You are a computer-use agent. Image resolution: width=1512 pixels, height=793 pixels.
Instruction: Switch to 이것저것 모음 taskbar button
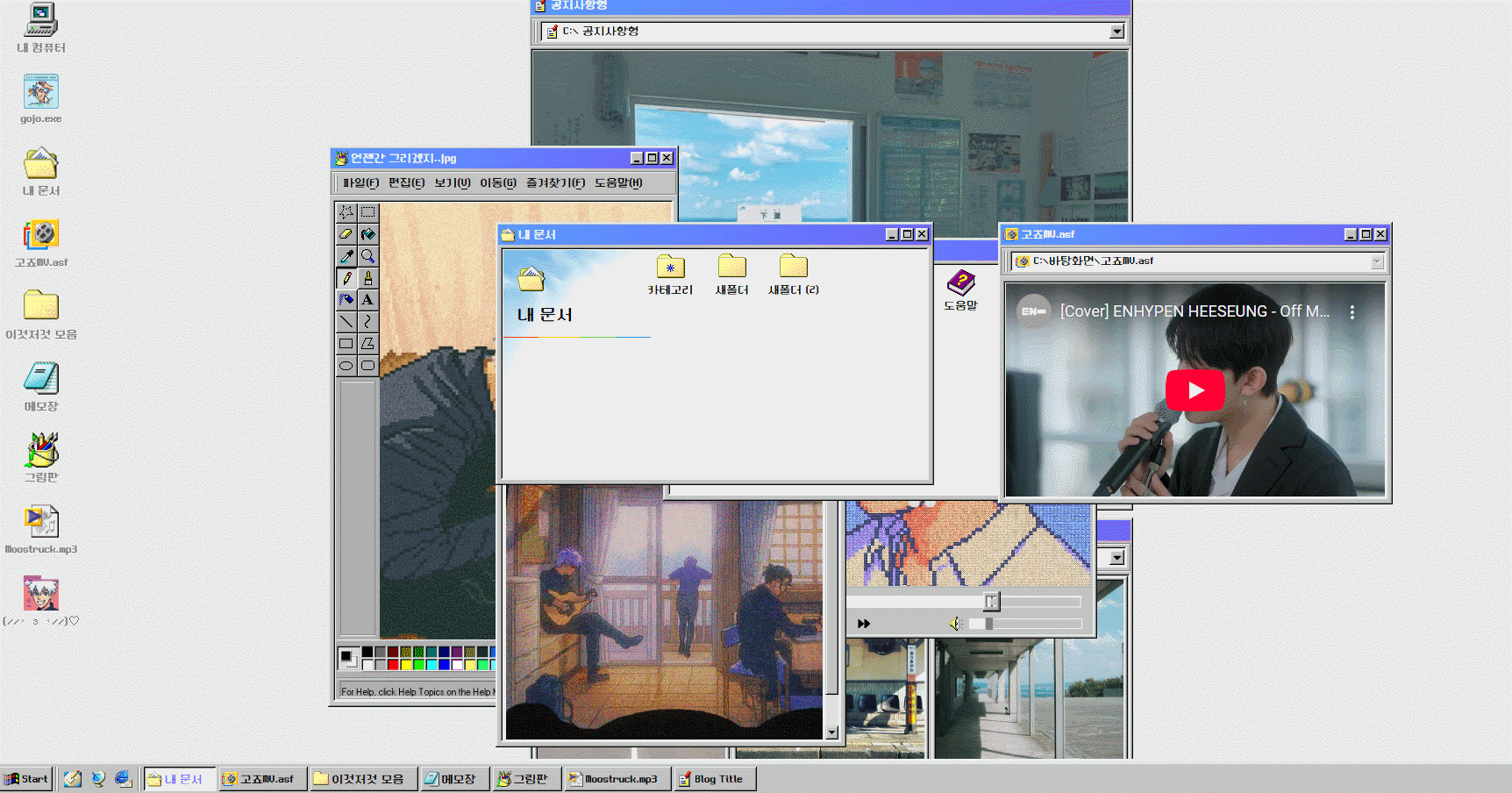coord(363,779)
